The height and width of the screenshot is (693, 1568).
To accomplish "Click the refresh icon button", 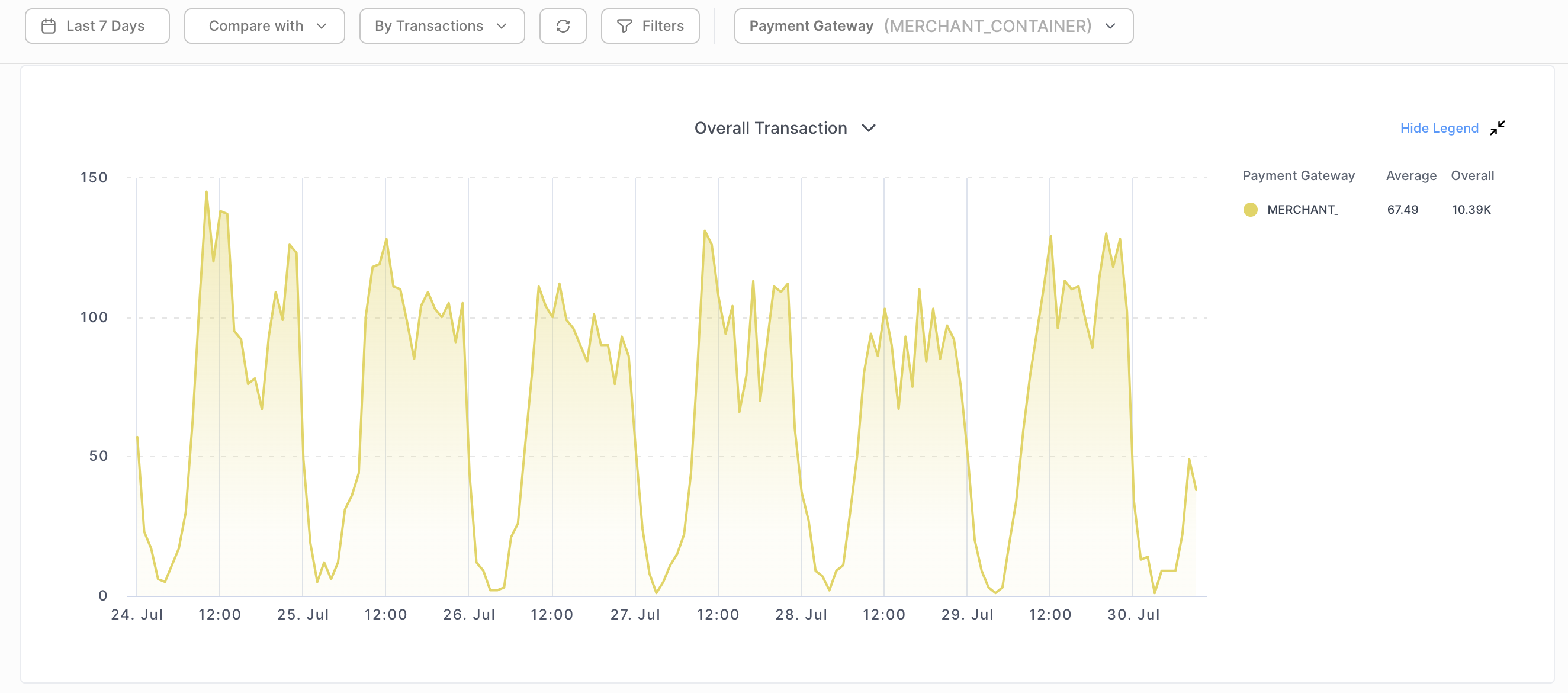I will (x=563, y=26).
